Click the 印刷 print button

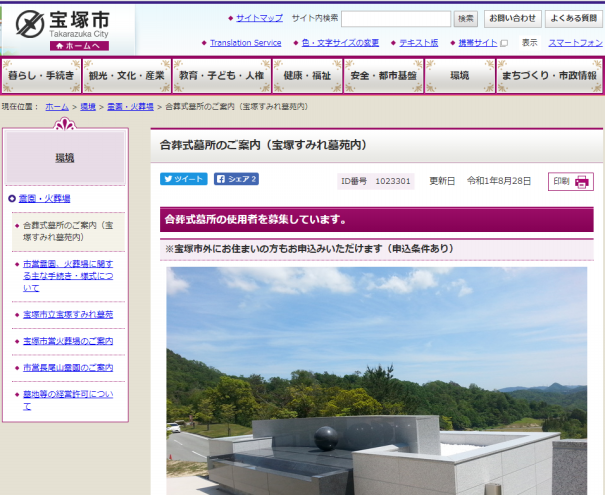click(571, 181)
